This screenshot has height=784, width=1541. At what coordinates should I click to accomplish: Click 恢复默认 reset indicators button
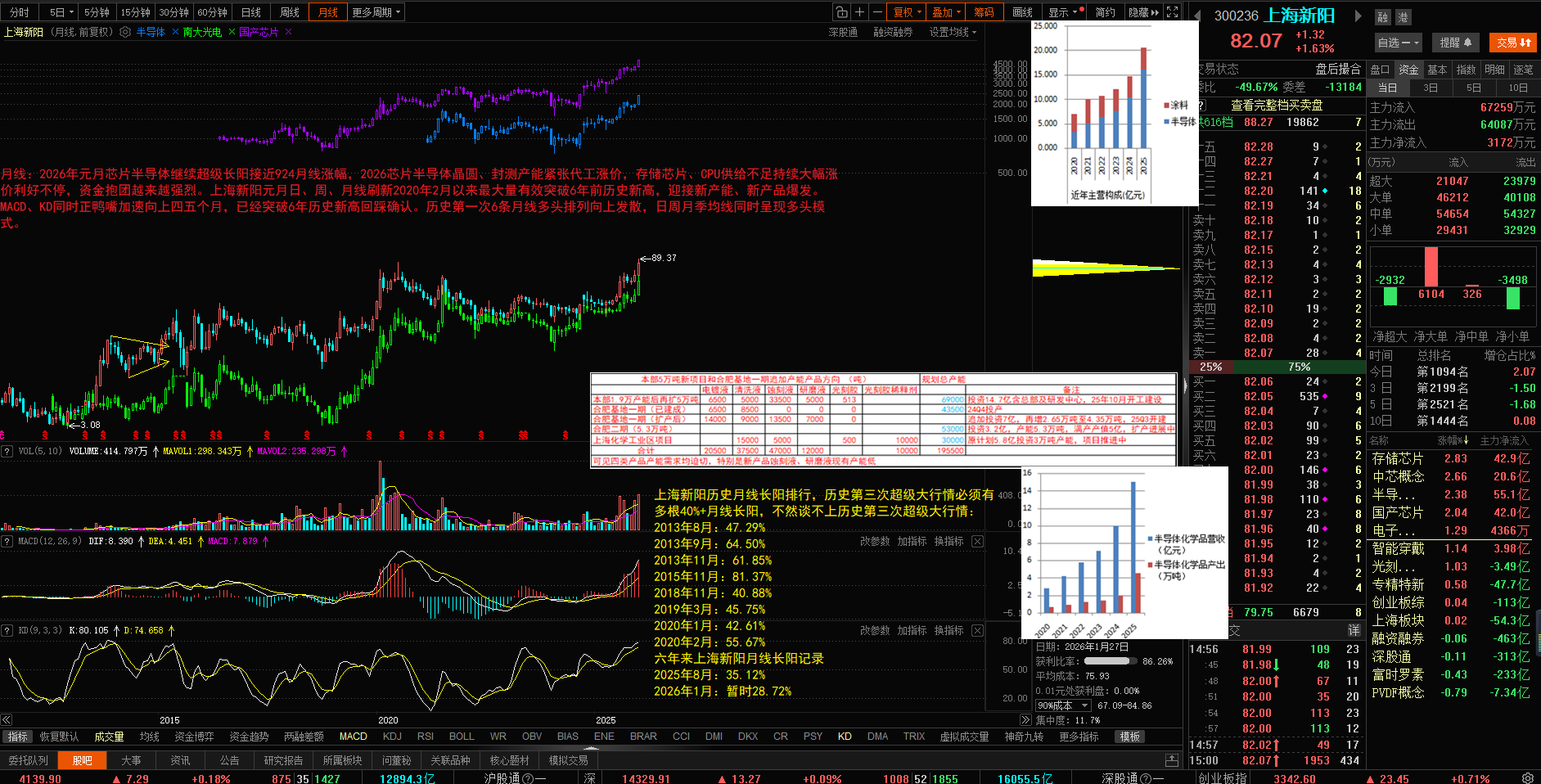[x=59, y=737]
